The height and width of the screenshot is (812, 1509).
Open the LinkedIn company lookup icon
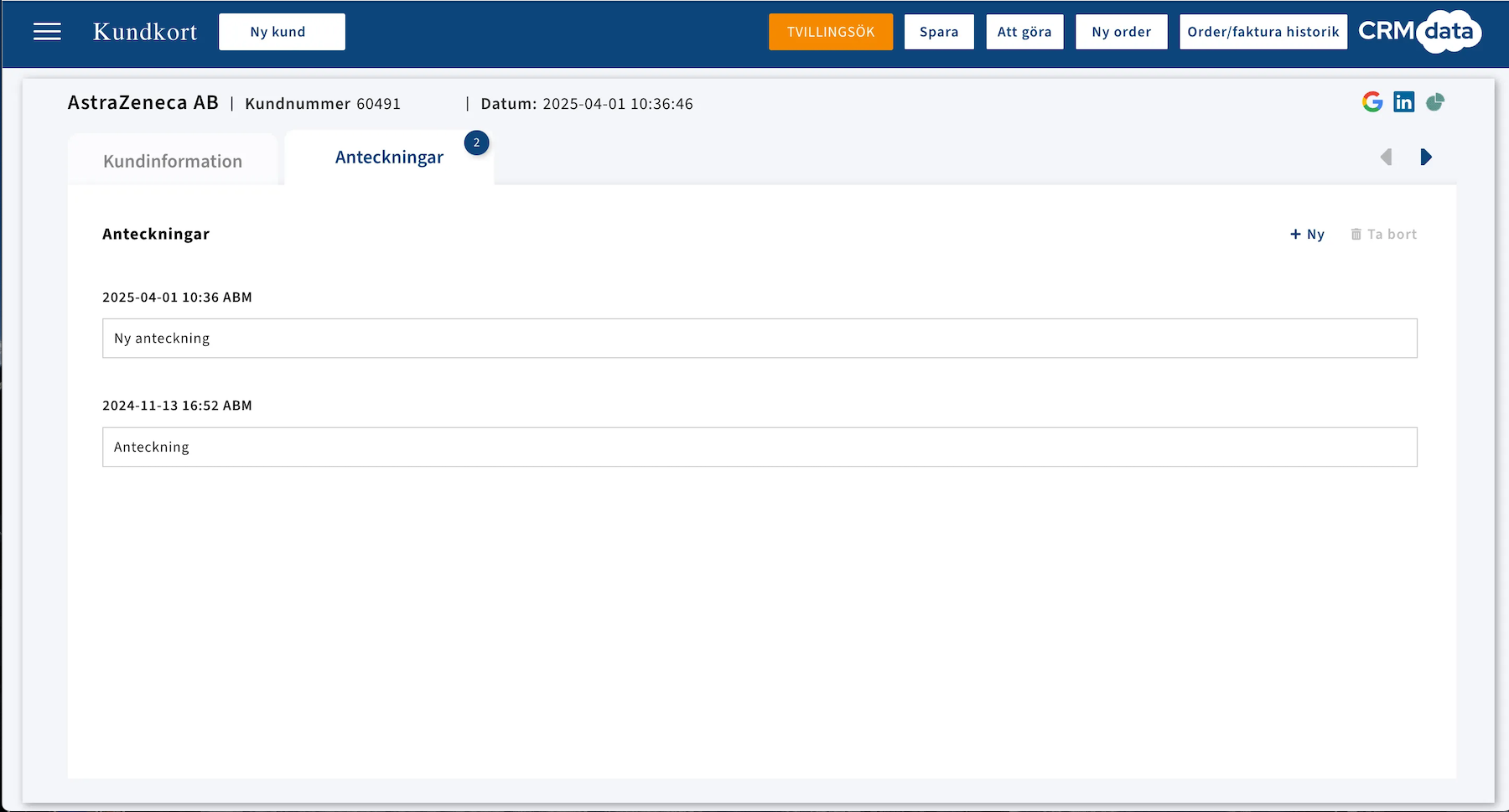tap(1403, 102)
